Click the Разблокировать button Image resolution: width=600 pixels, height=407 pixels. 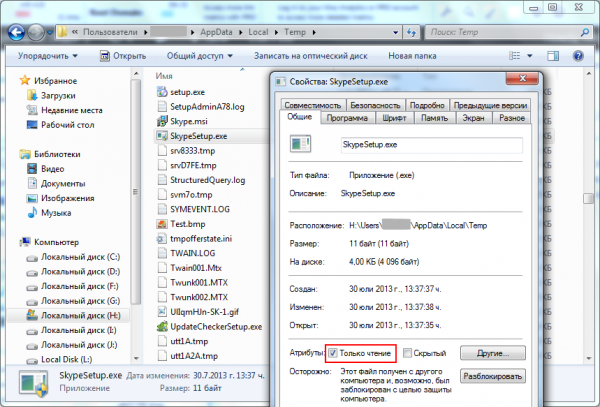tap(492, 376)
